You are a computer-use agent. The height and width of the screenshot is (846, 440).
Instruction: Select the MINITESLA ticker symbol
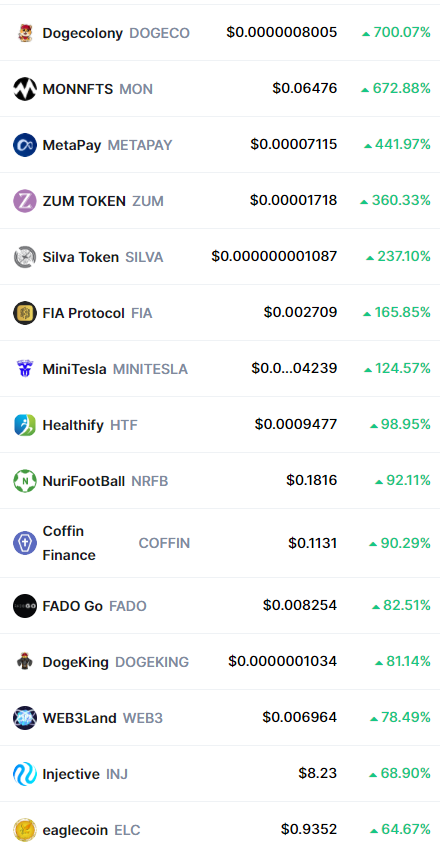pos(150,369)
